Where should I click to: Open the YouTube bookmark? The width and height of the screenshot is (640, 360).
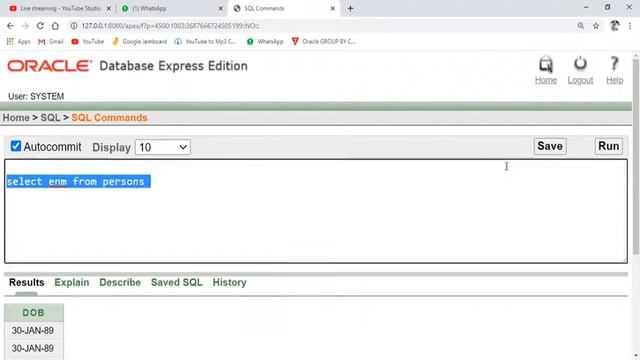pyautogui.click(x=87, y=41)
